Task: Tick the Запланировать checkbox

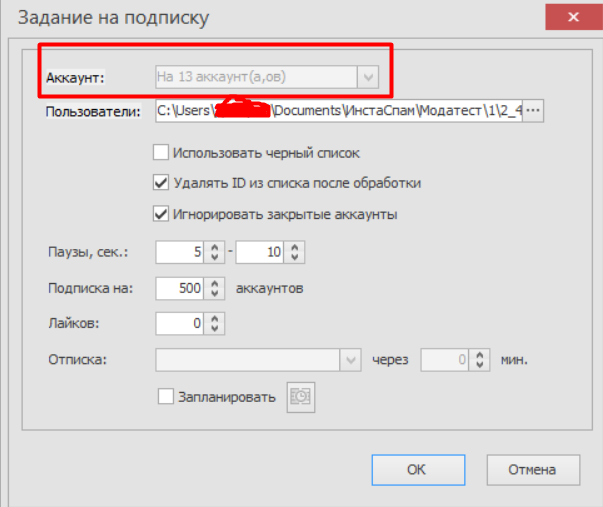Action: pos(165,396)
